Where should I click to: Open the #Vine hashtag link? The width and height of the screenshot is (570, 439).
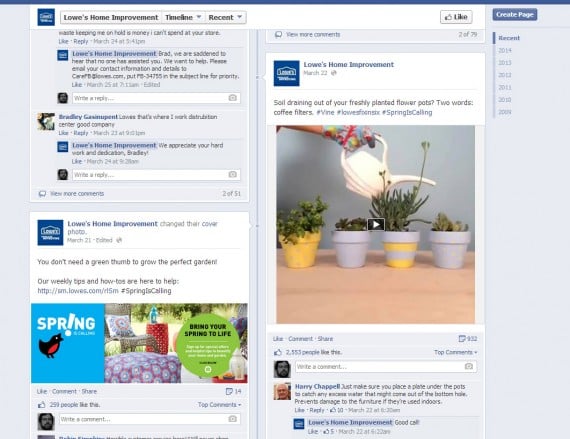click(325, 112)
